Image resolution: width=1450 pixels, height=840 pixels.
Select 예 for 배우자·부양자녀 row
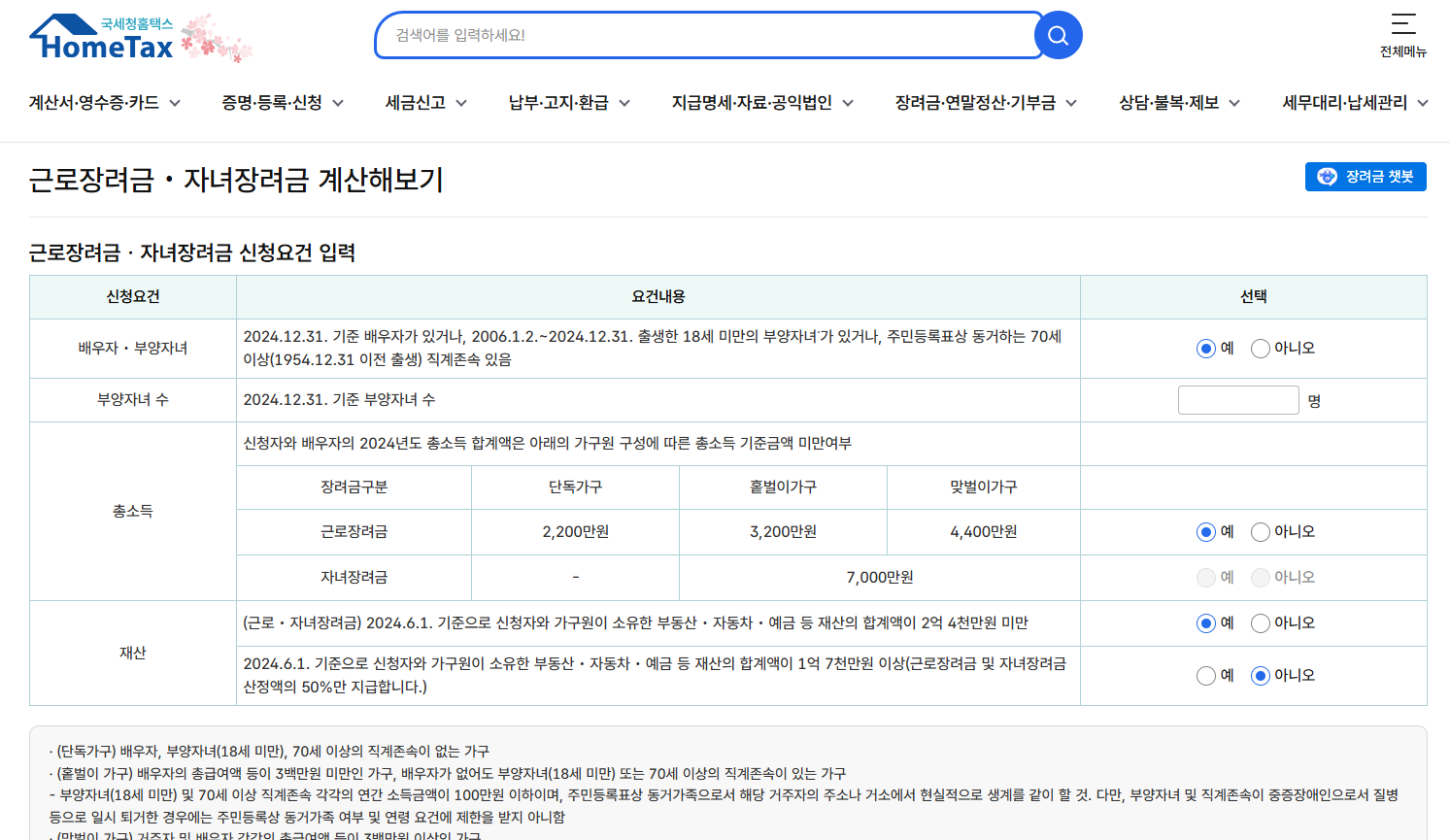(x=1206, y=349)
